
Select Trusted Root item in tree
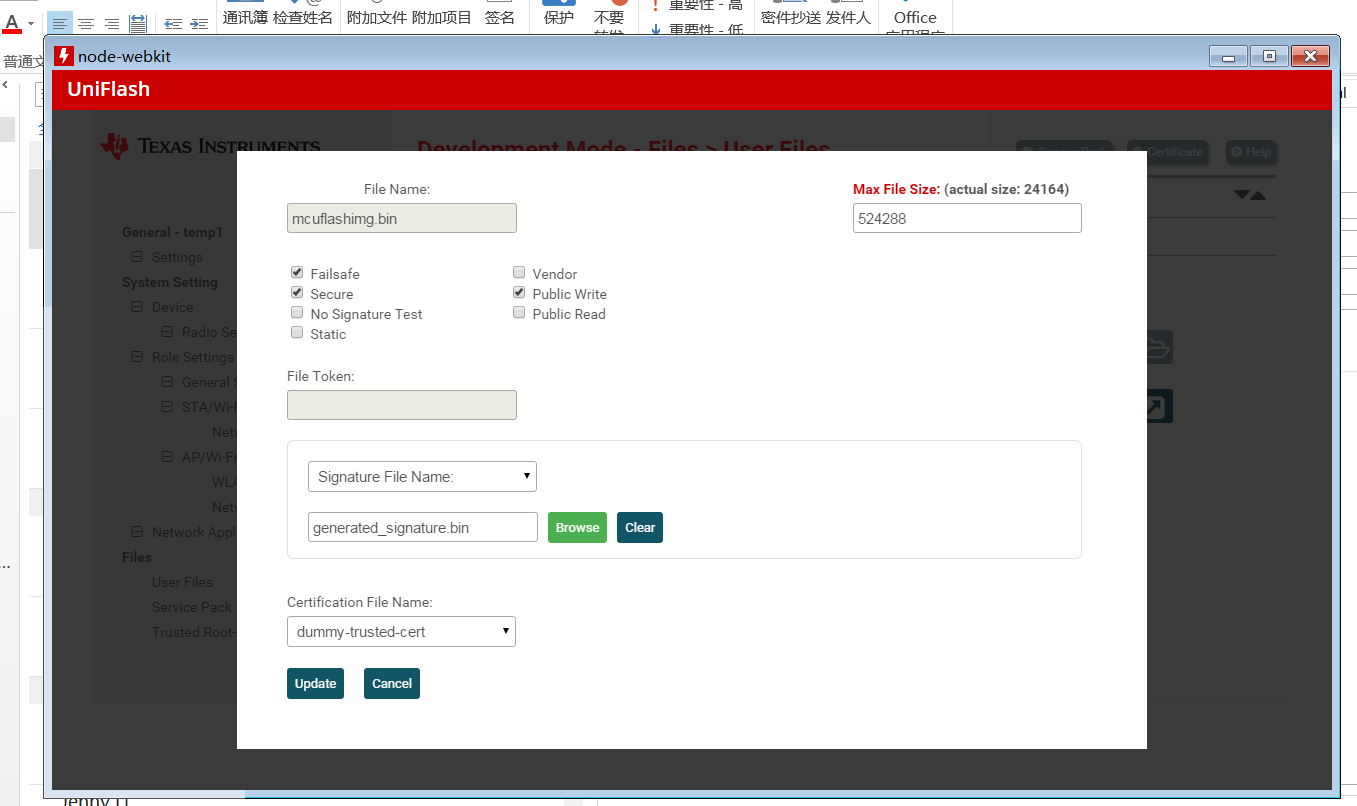click(194, 632)
